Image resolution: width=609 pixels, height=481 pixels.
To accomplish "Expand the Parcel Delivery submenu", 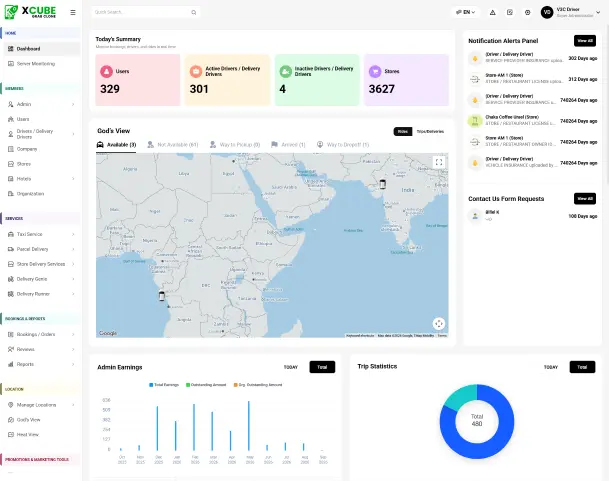I will [73, 249].
